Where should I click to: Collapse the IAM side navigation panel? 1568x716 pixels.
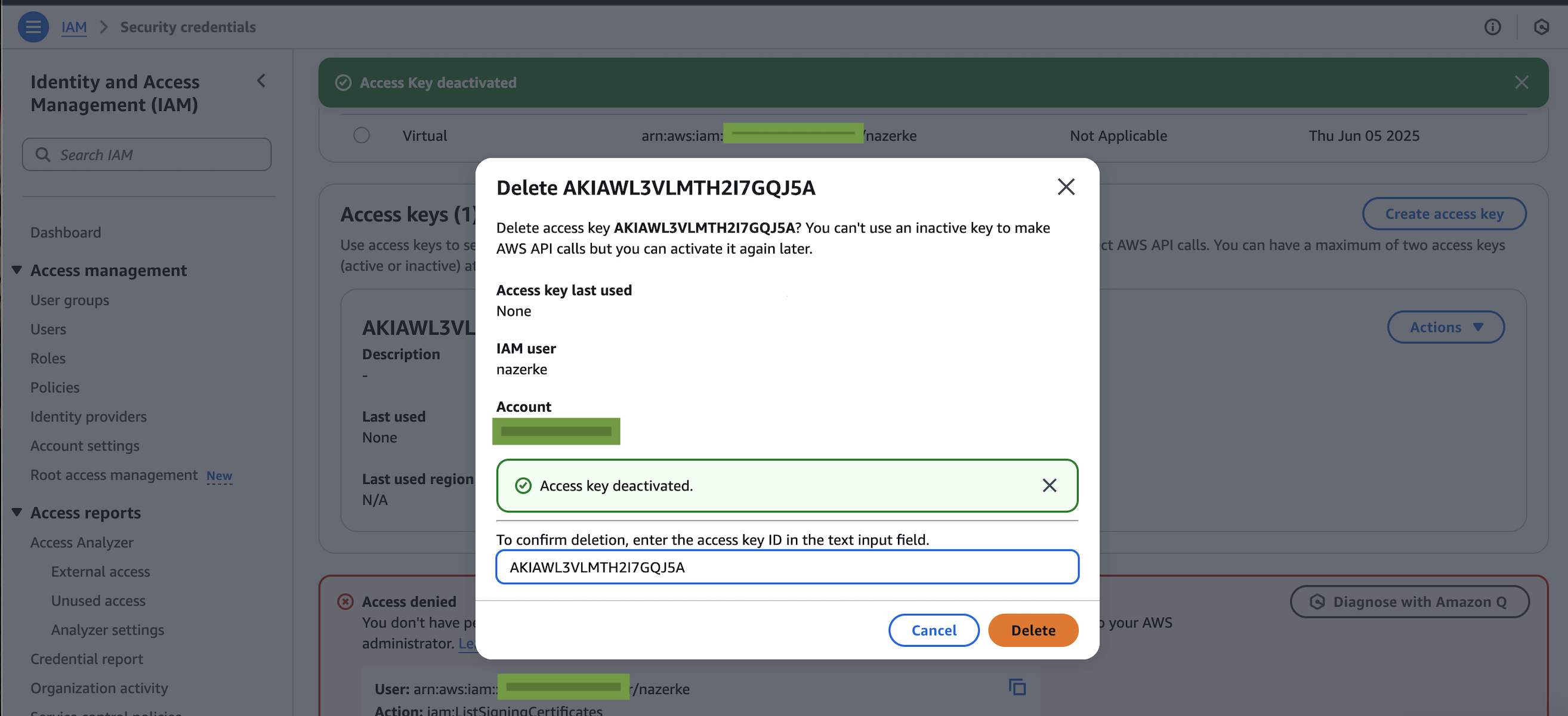tap(261, 81)
